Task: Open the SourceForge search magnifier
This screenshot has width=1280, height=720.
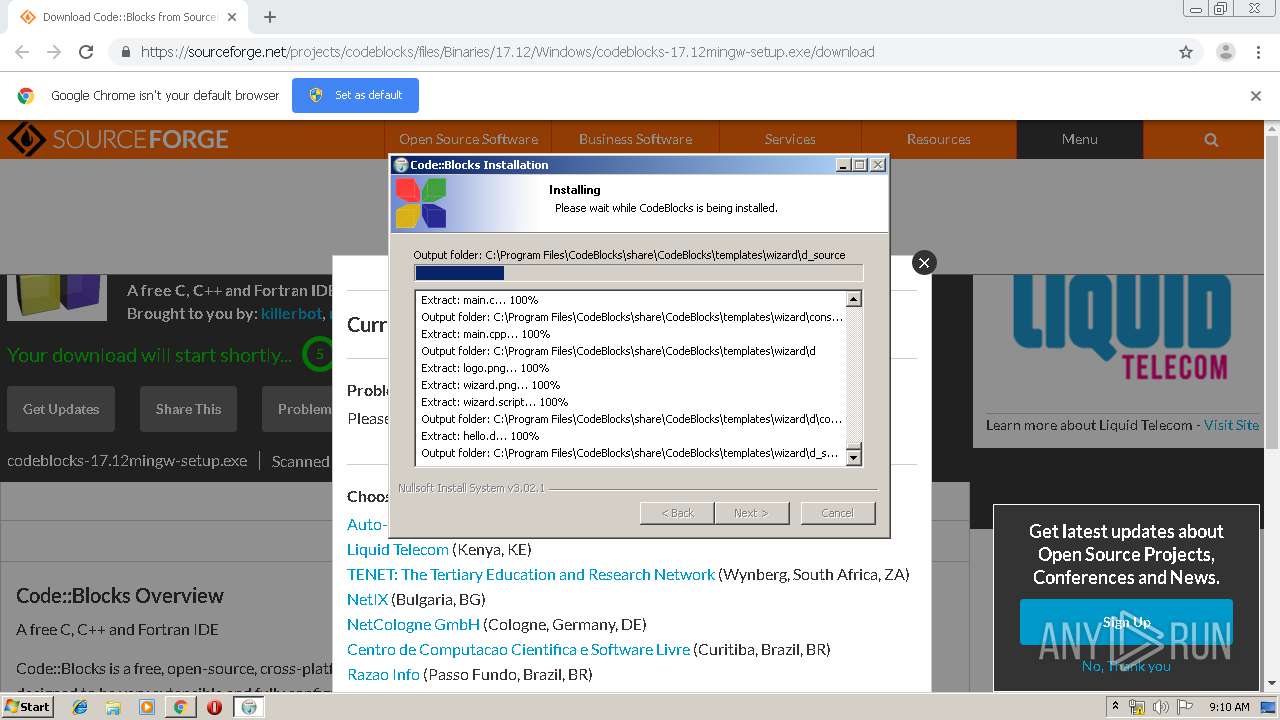Action: pyautogui.click(x=1211, y=140)
